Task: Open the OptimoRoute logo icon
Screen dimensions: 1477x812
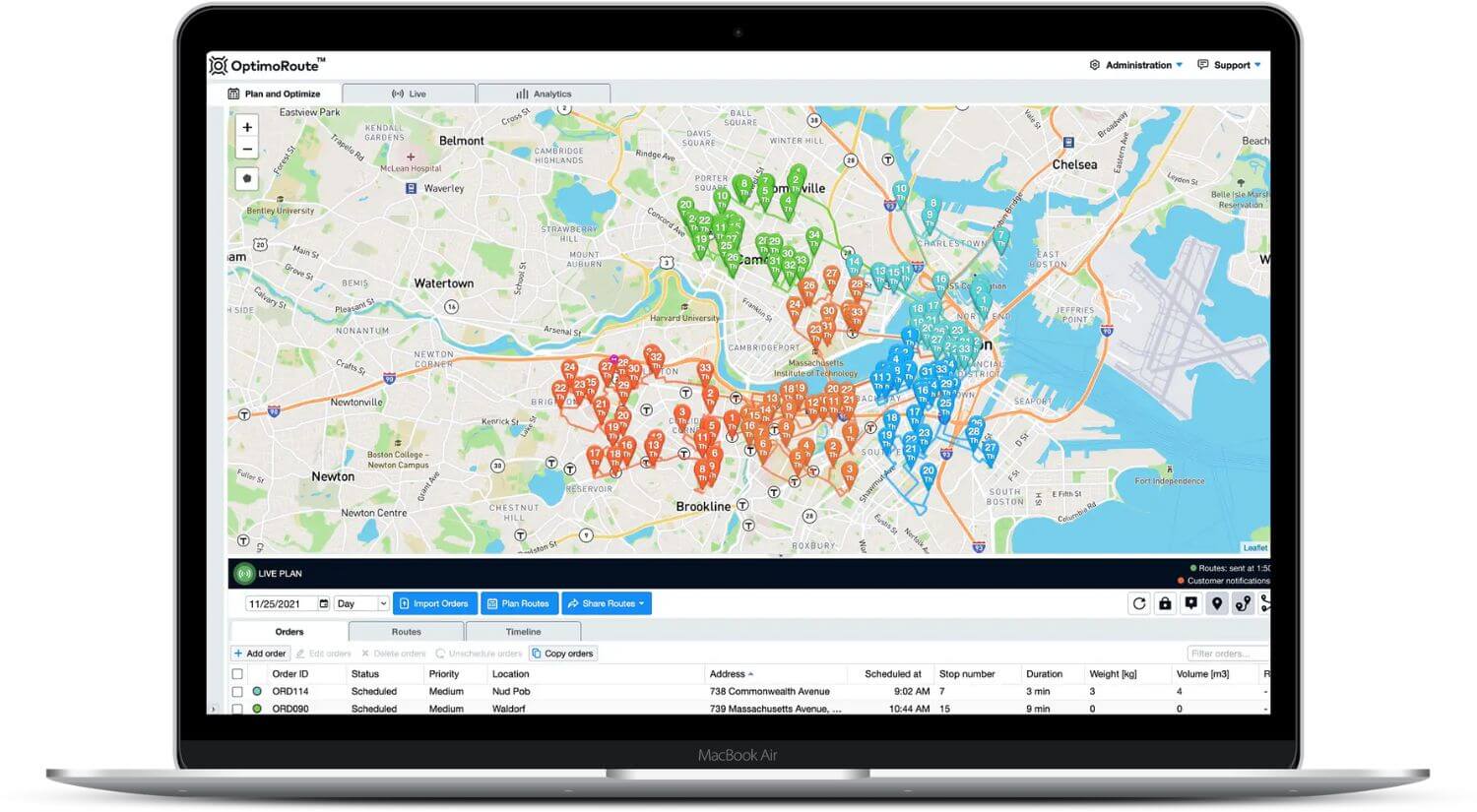Action: [x=219, y=65]
